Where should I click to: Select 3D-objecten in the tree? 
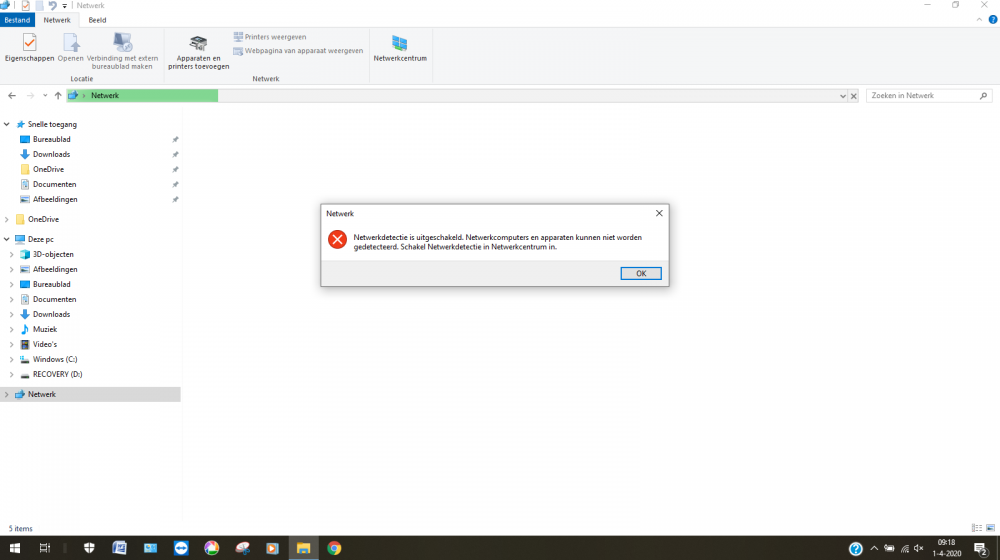click(x=53, y=254)
